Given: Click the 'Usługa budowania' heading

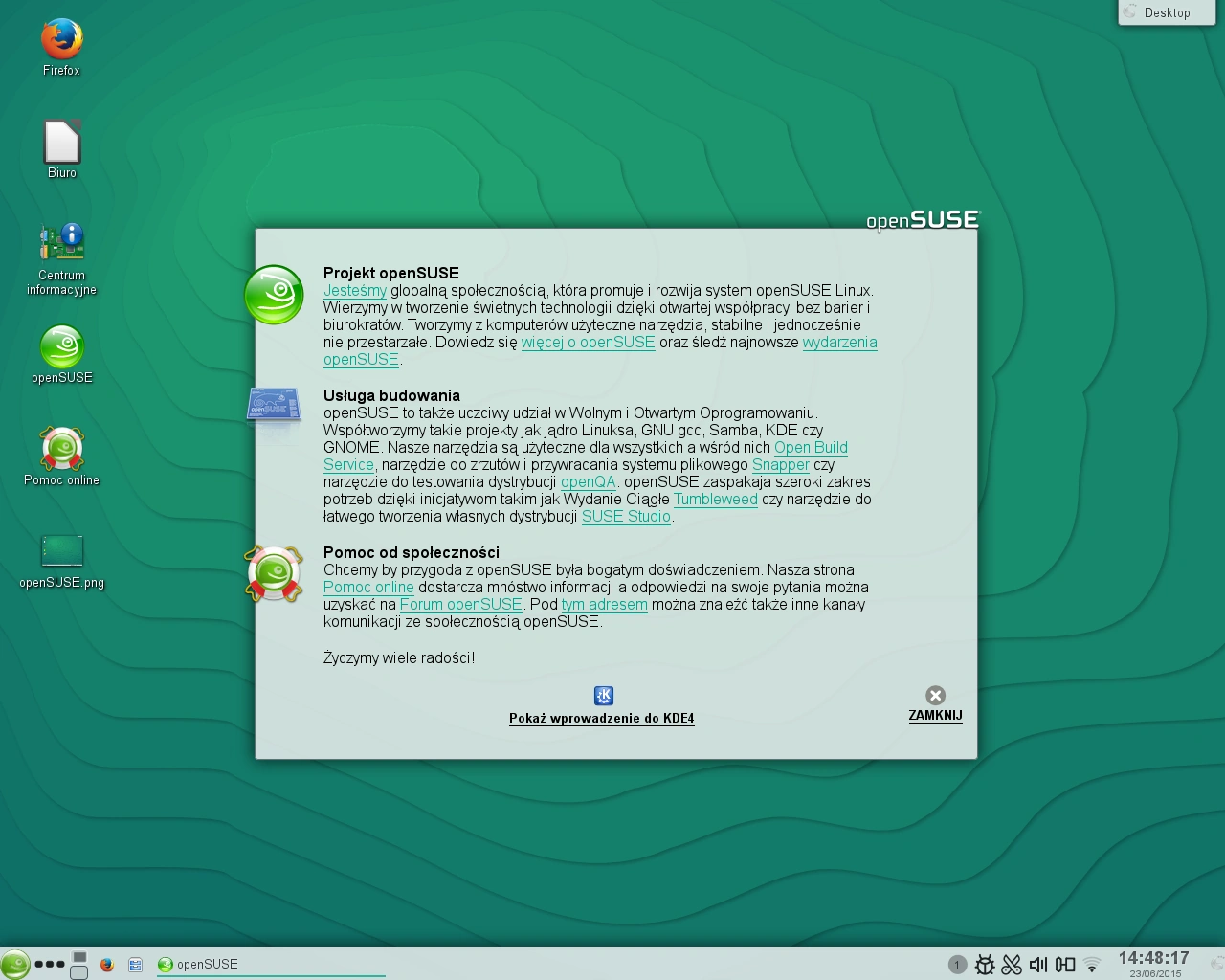Looking at the screenshot, I should tap(391, 395).
